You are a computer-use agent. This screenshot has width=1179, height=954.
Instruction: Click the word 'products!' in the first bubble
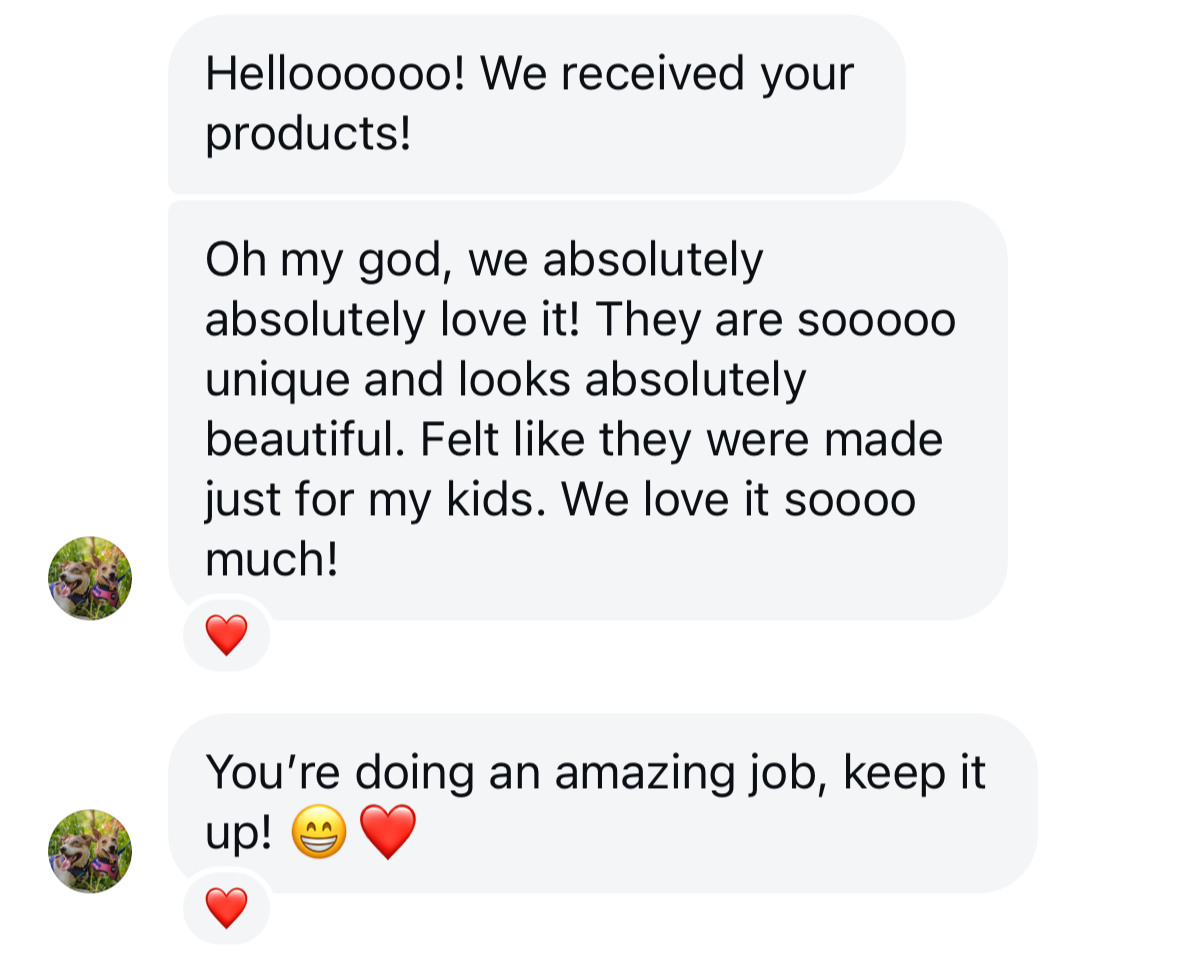(308, 135)
